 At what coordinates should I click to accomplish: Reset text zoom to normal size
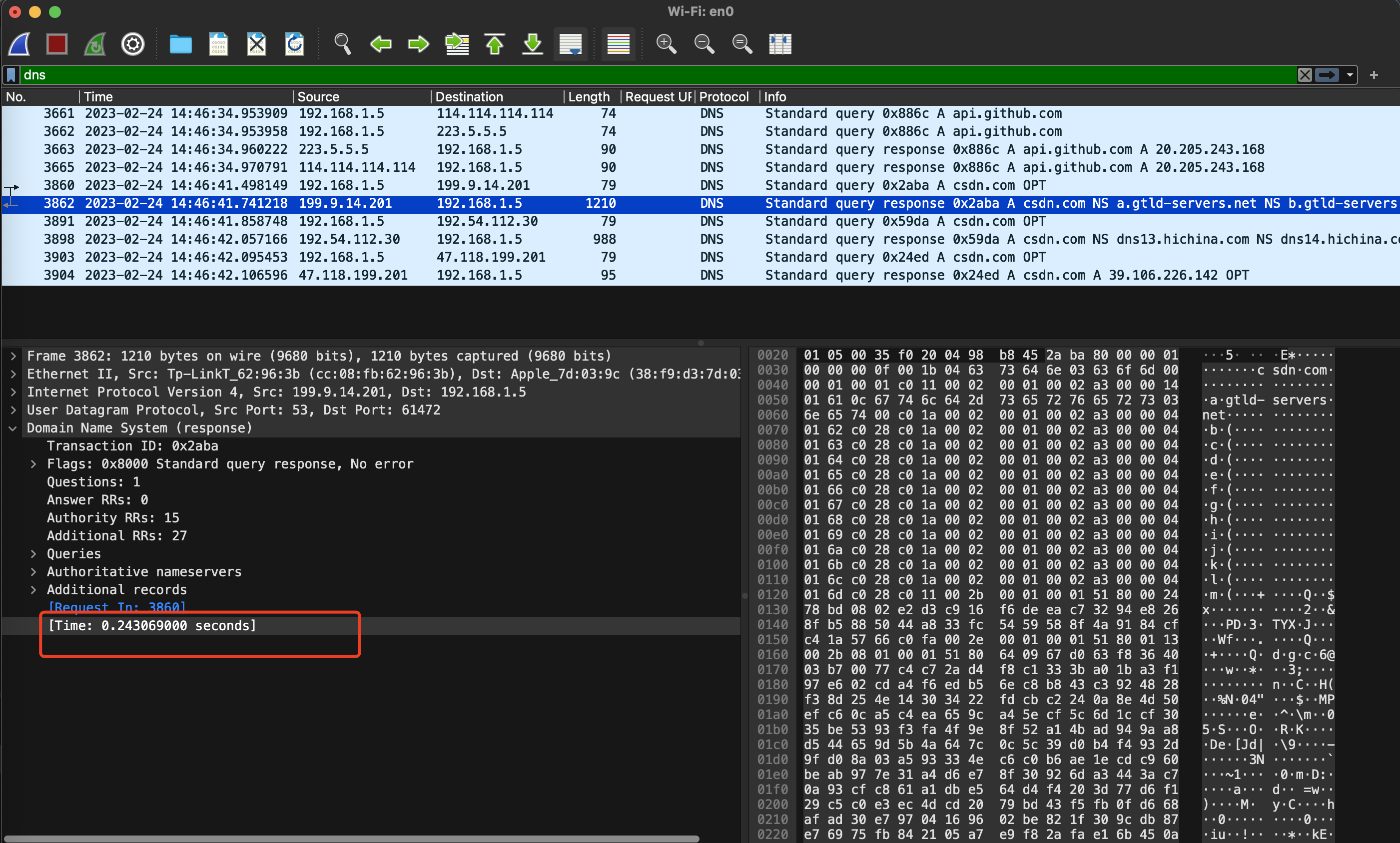pos(742,44)
